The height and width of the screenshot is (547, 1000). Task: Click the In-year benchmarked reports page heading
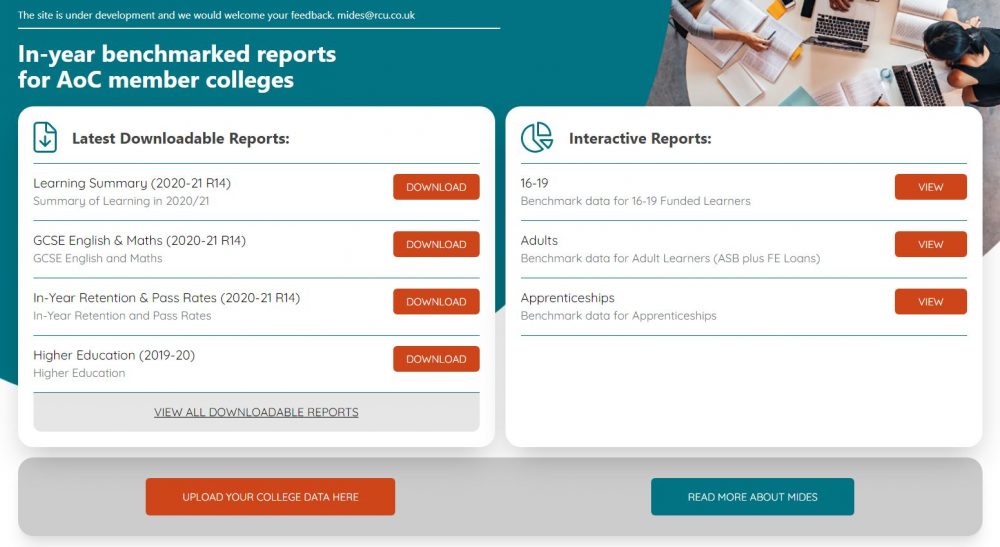tap(177, 66)
